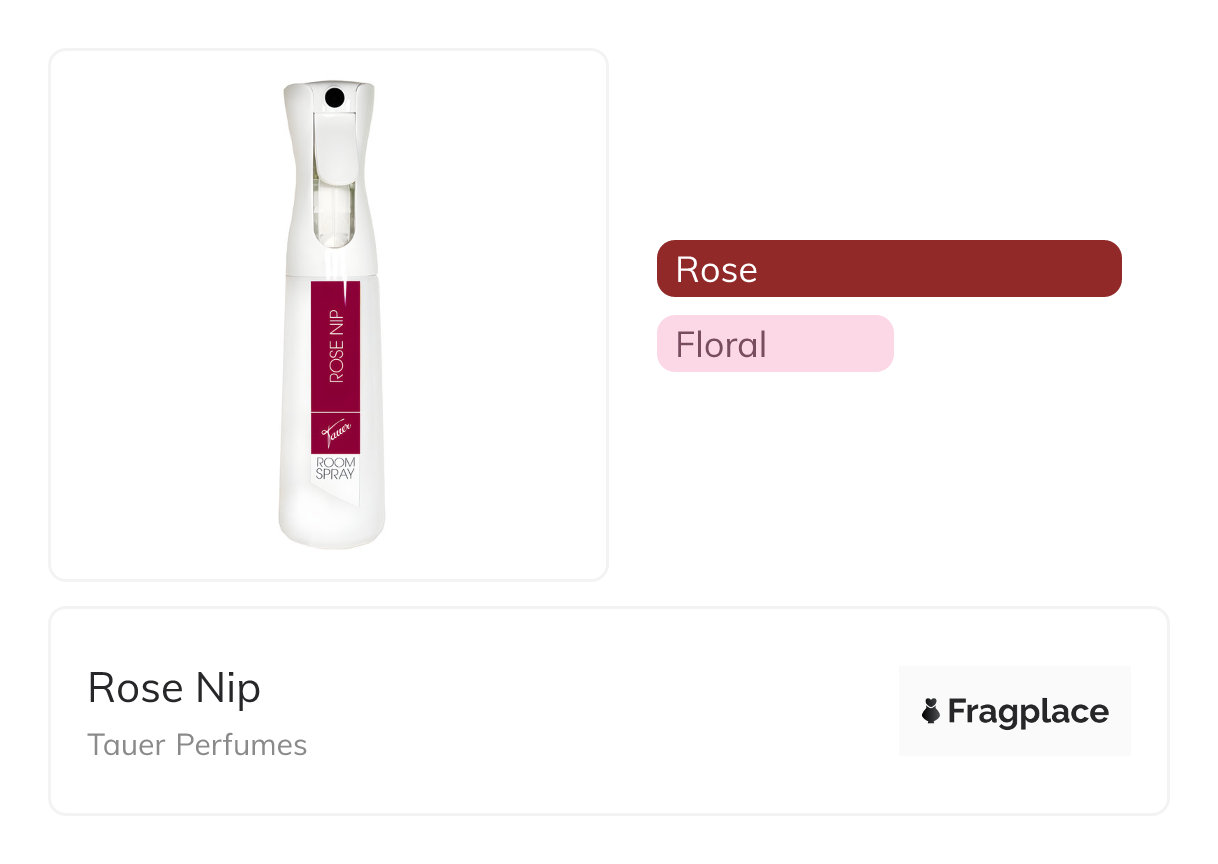Click the vertical ROSE NIP bottle label

[335, 345]
